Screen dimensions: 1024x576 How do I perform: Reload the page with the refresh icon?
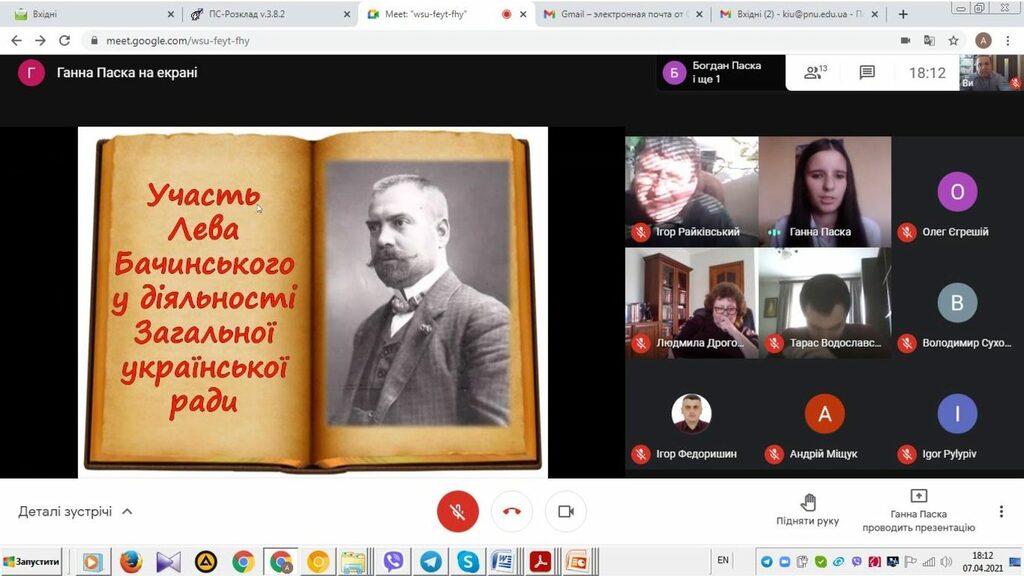pyautogui.click(x=65, y=41)
